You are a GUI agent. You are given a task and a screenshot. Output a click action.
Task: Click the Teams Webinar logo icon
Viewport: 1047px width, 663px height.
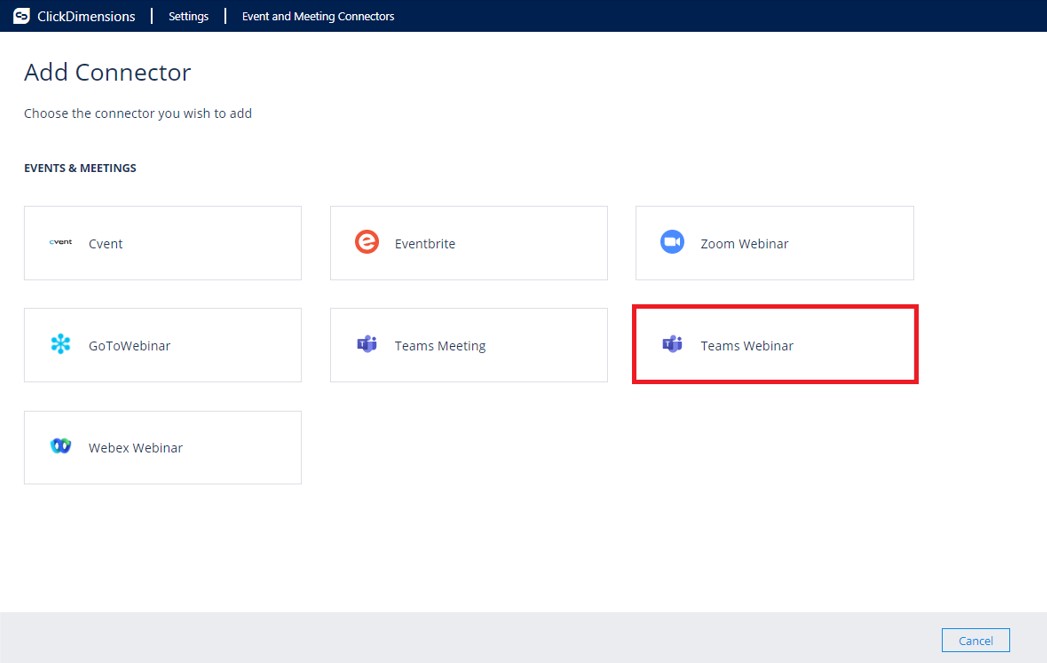672,344
